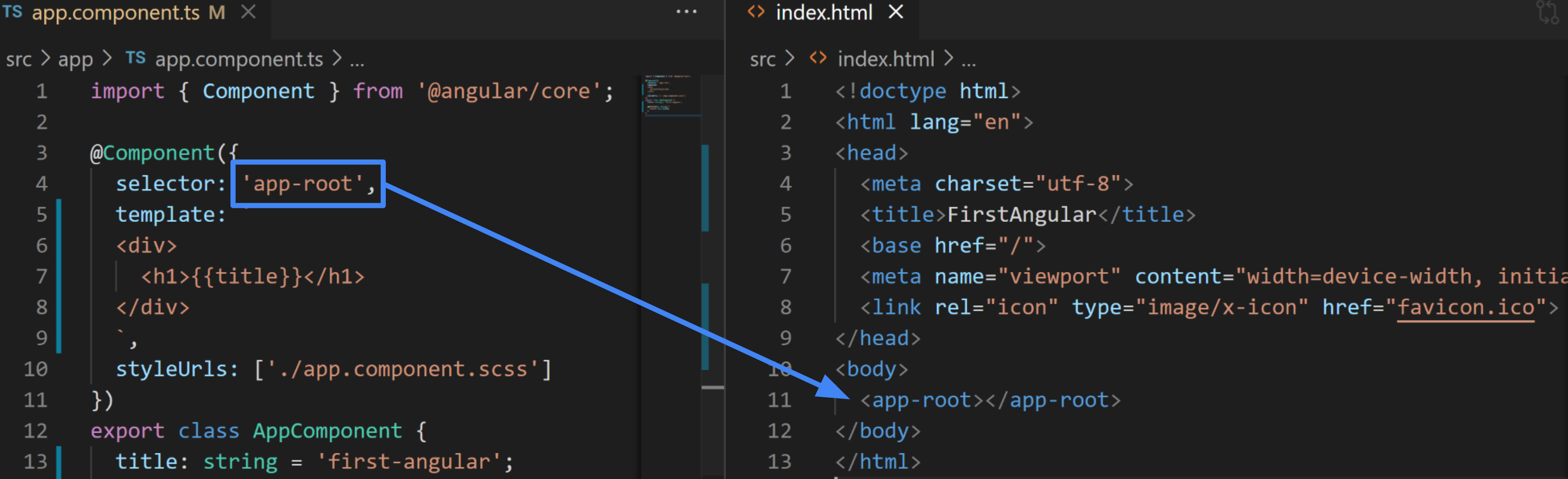
Task: Click HTML icon in right breadcrumb
Action: (x=818, y=58)
